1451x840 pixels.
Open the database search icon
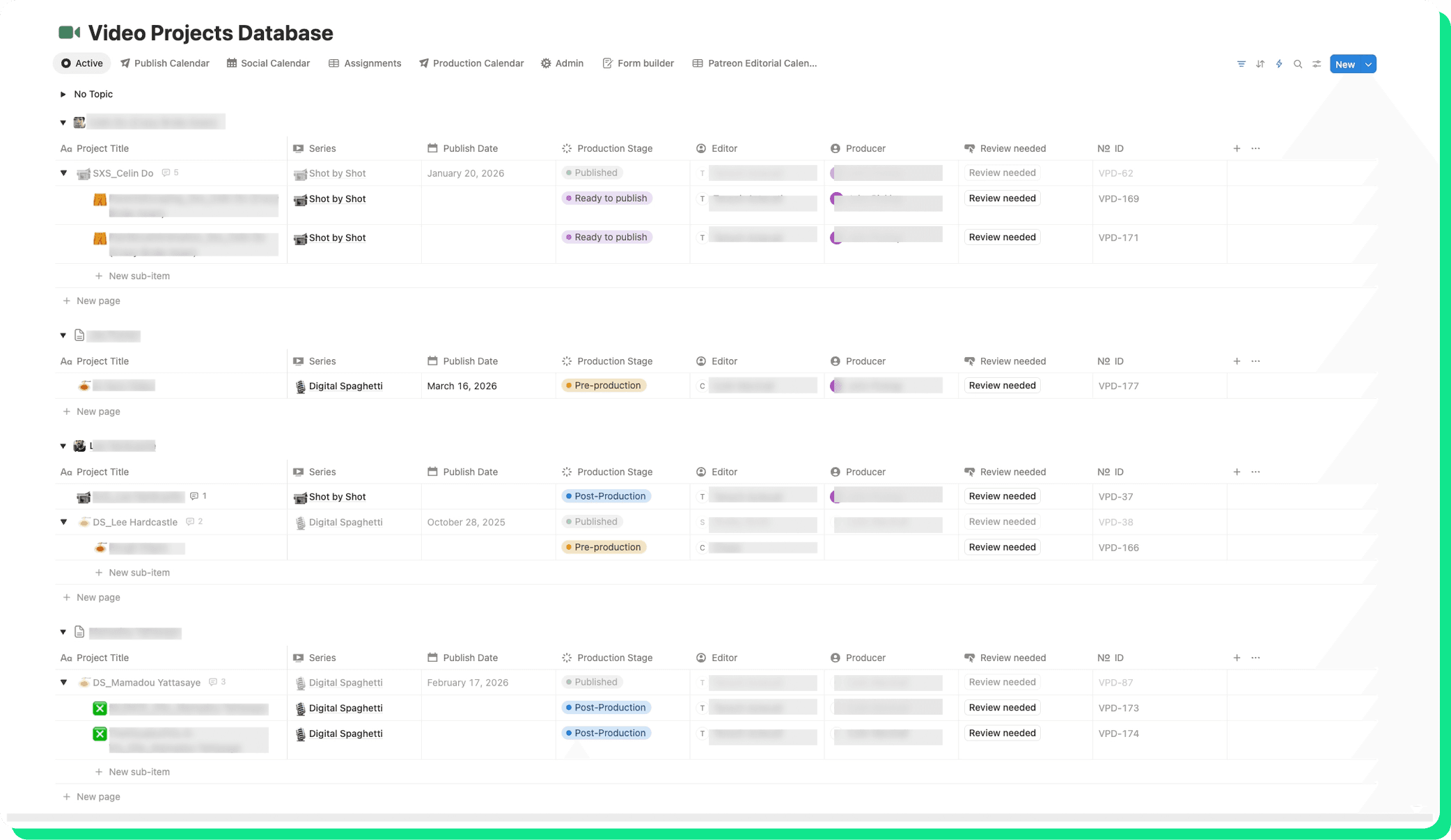click(x=1298, y=64)
